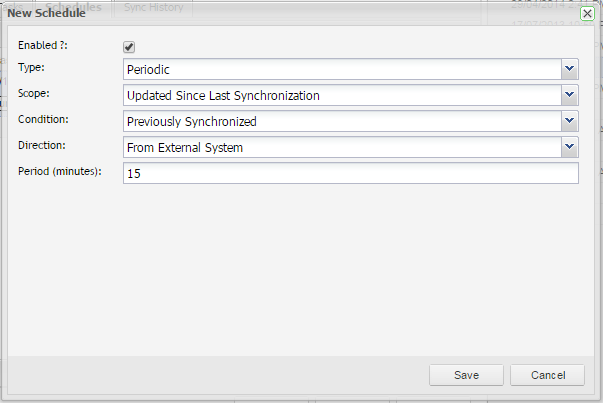The width and height of the screenshot is (603, 403).
Task: Click the Updated Since Last Synchronization field
Action: (x=341, y=95)
